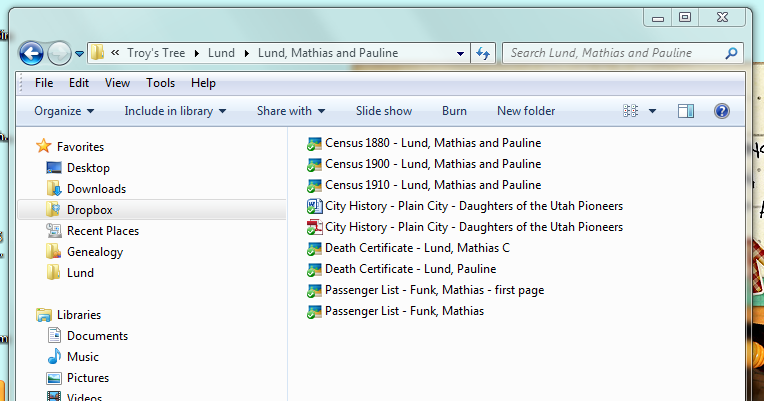764x401 pixels.
Task: Expand the Share with dropdown
Action: click(x=291, y=111)
